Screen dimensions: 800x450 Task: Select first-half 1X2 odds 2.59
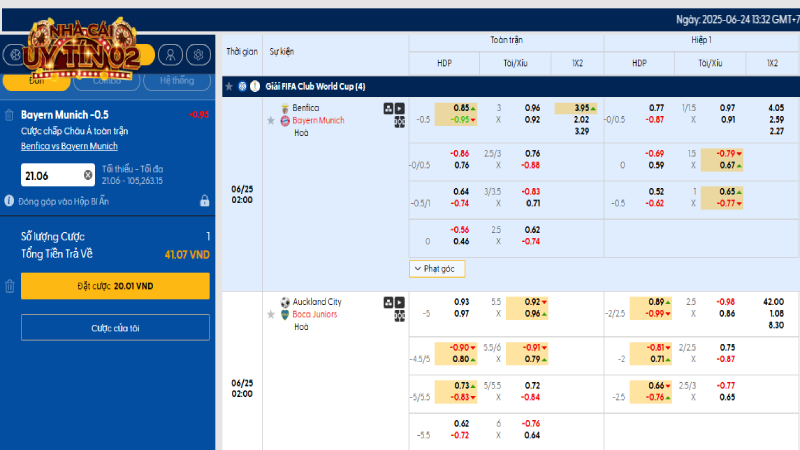click(x=776, y=120)
